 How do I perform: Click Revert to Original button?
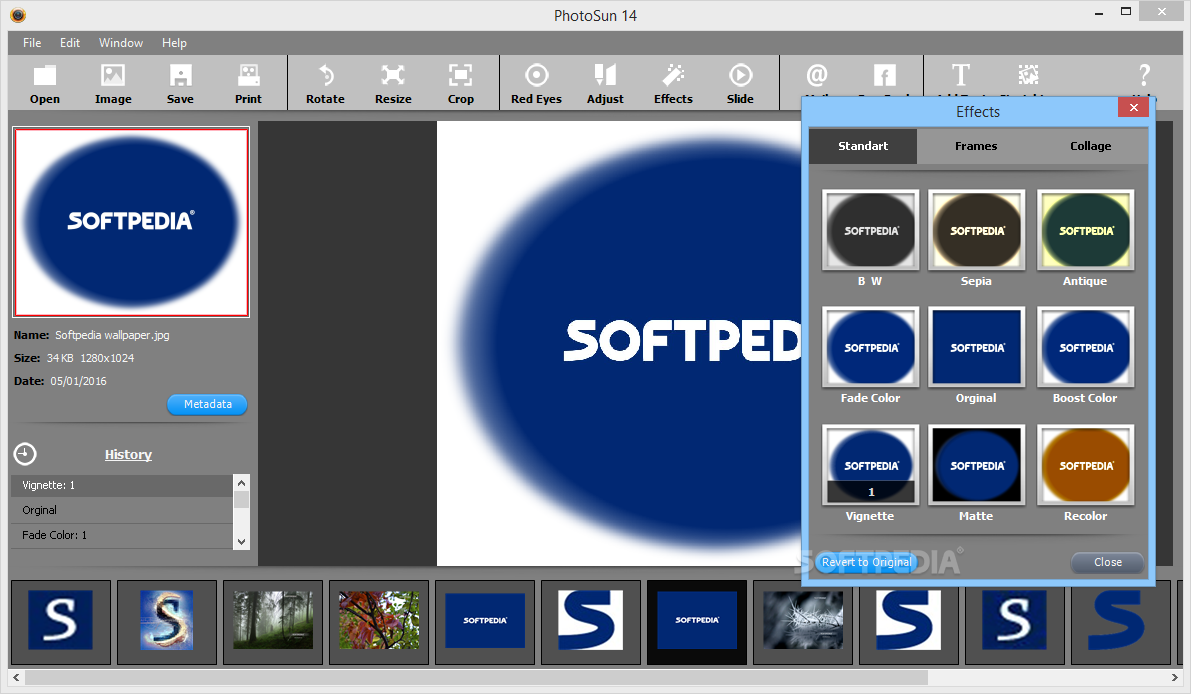[x=866, y=562]
